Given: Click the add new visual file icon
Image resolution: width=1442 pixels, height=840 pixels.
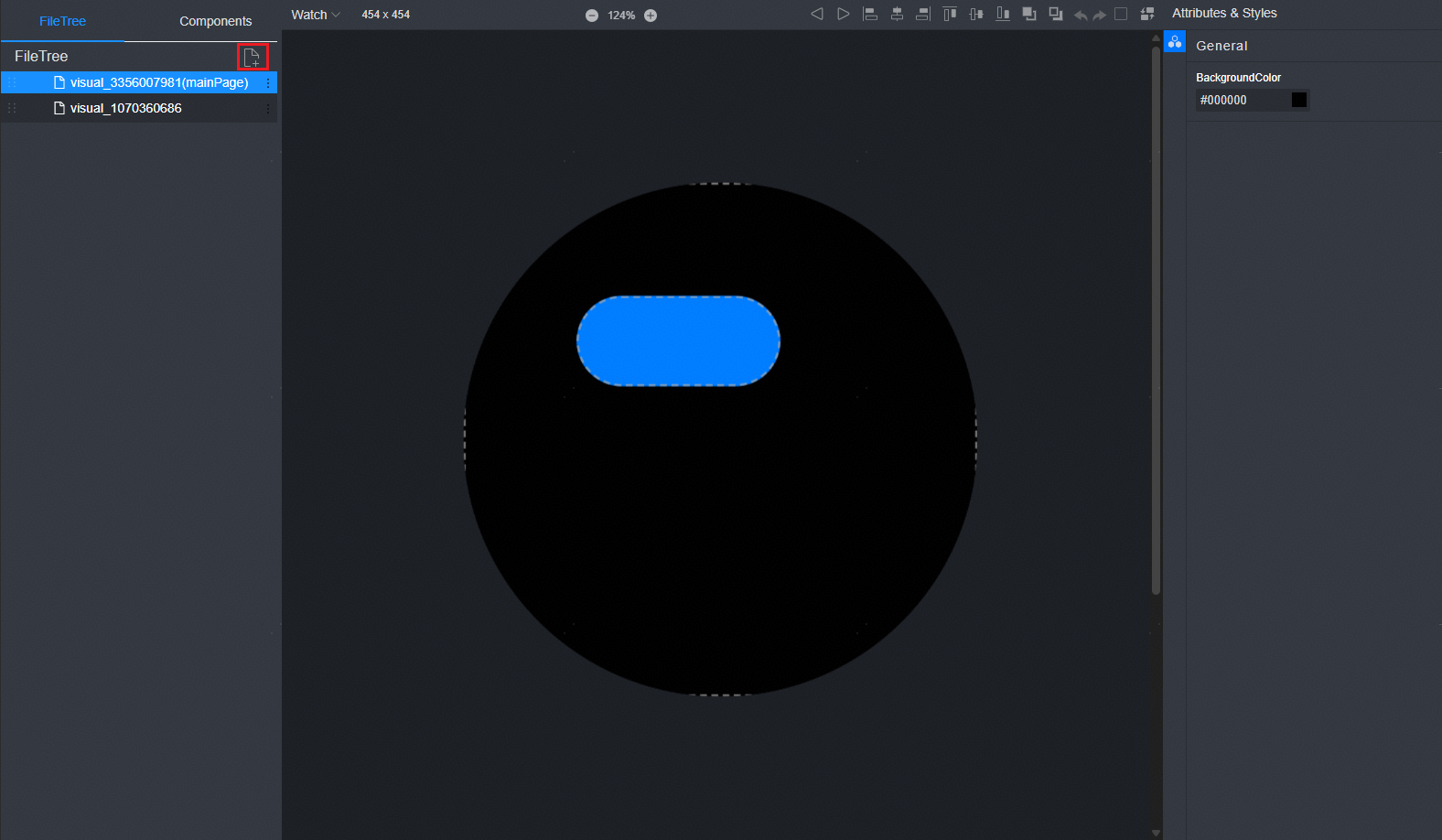Looking at the screenshot, I should [252, 58].
